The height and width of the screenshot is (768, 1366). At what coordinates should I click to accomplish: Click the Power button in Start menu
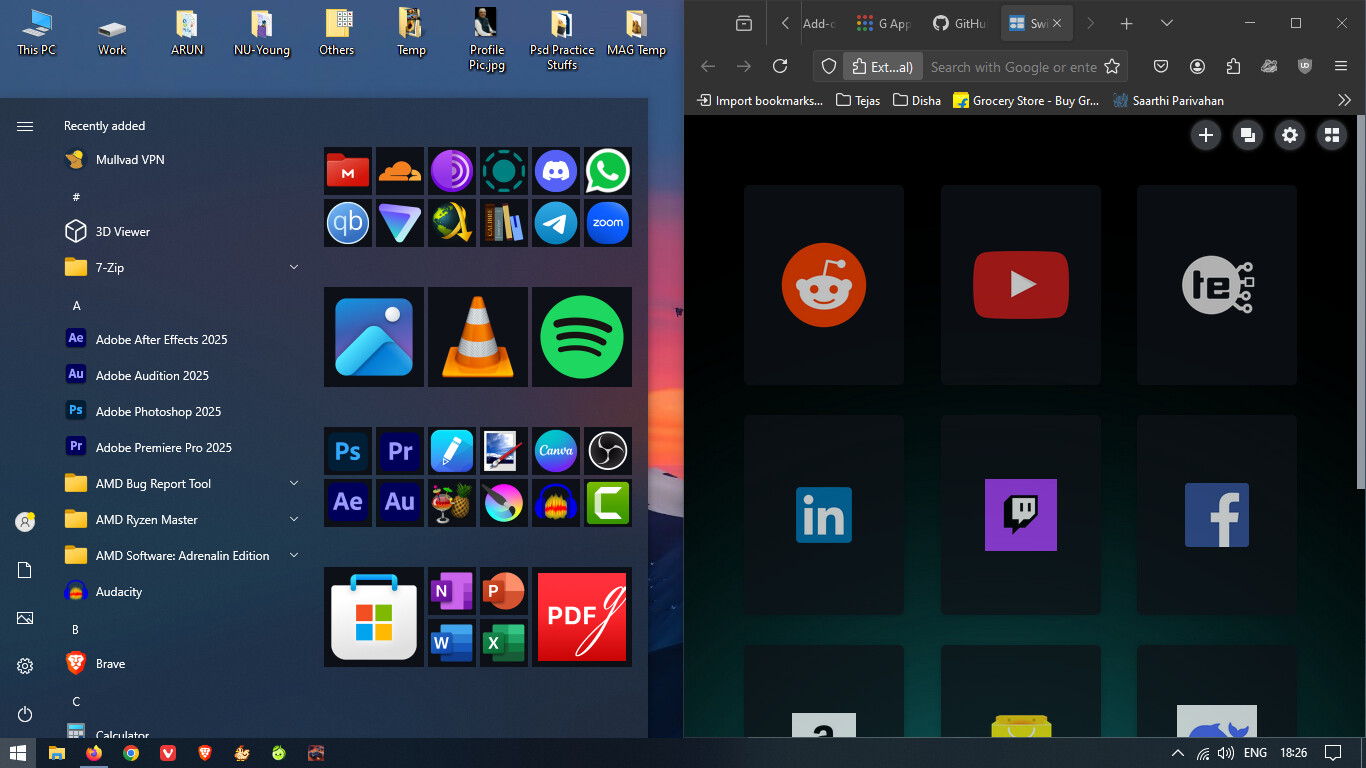25,714
